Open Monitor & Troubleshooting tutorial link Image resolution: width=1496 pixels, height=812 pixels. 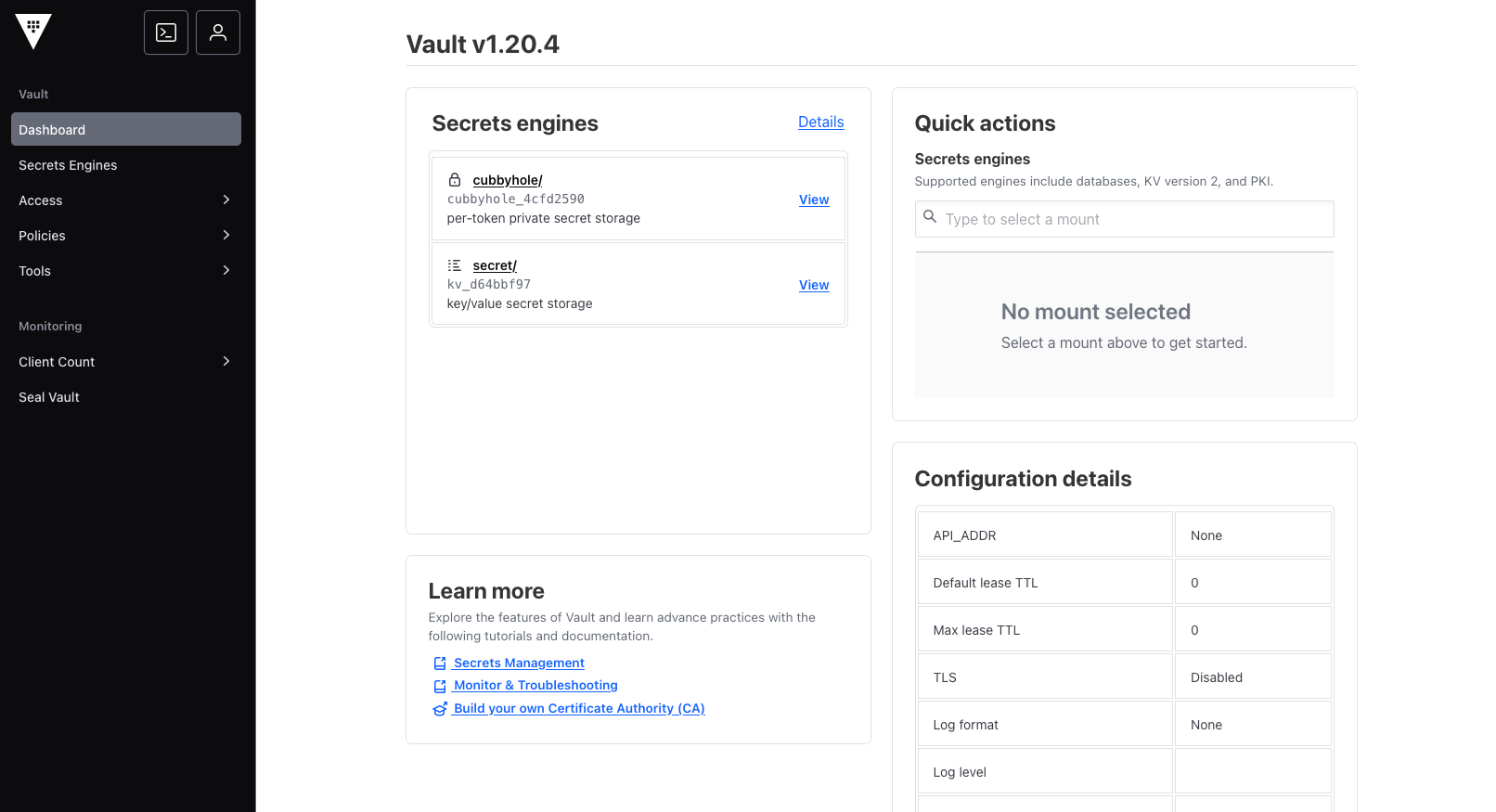(x=535, y=686)
